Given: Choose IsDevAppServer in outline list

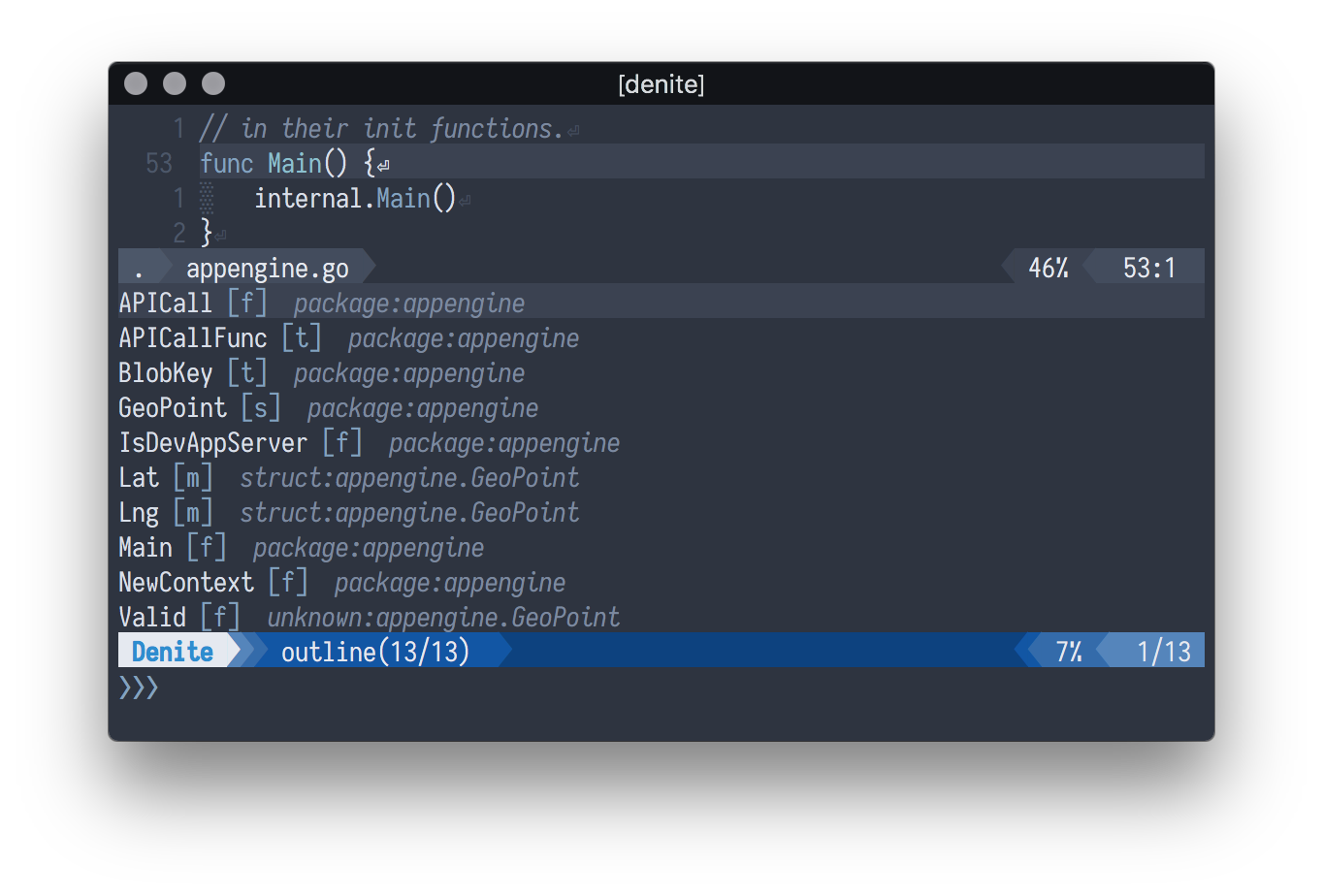Looking at the screenshot, I should click(212, 442).
